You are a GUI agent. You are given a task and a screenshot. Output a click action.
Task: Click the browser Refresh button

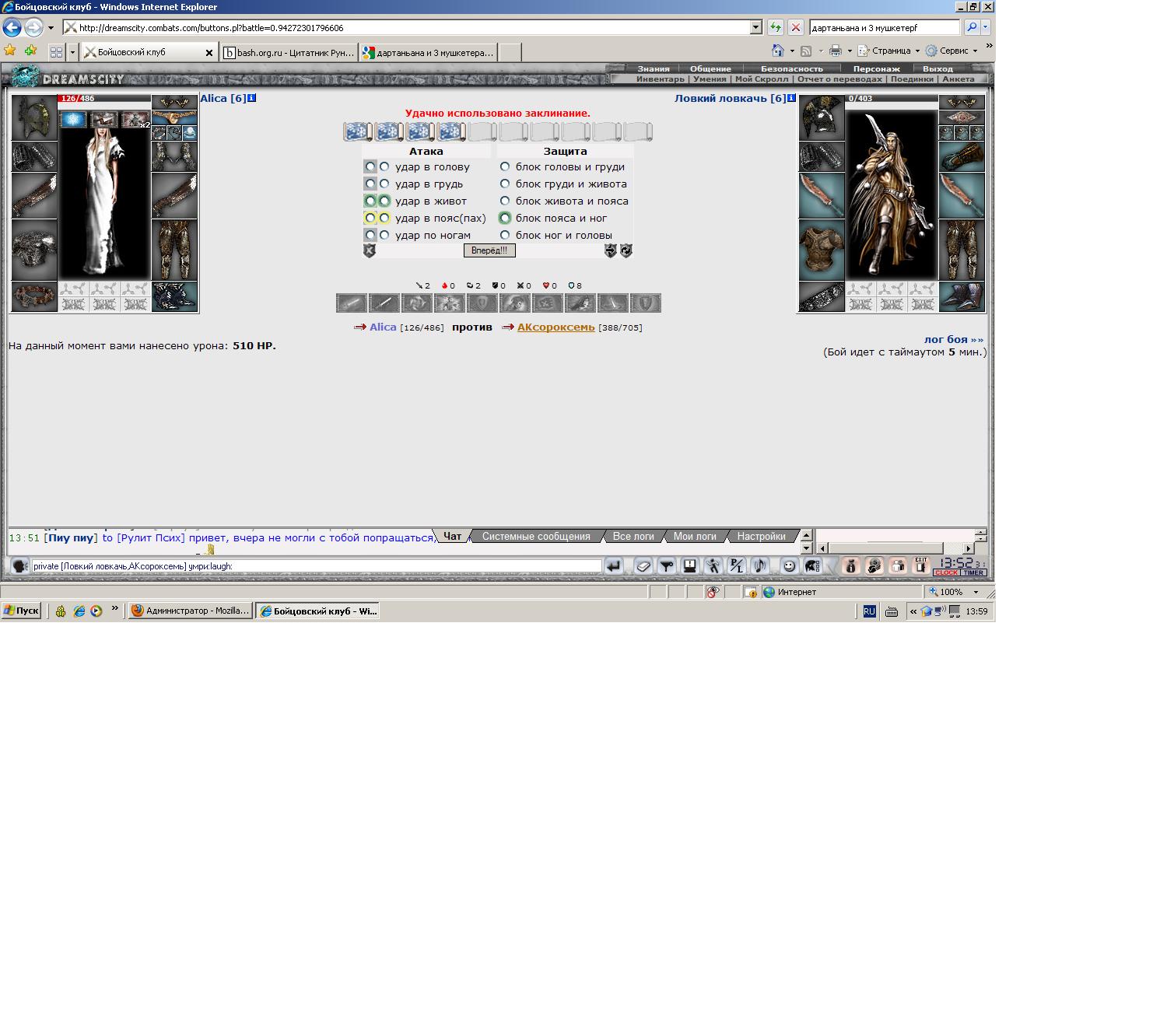pyautogui.click(x=776, y=27)
